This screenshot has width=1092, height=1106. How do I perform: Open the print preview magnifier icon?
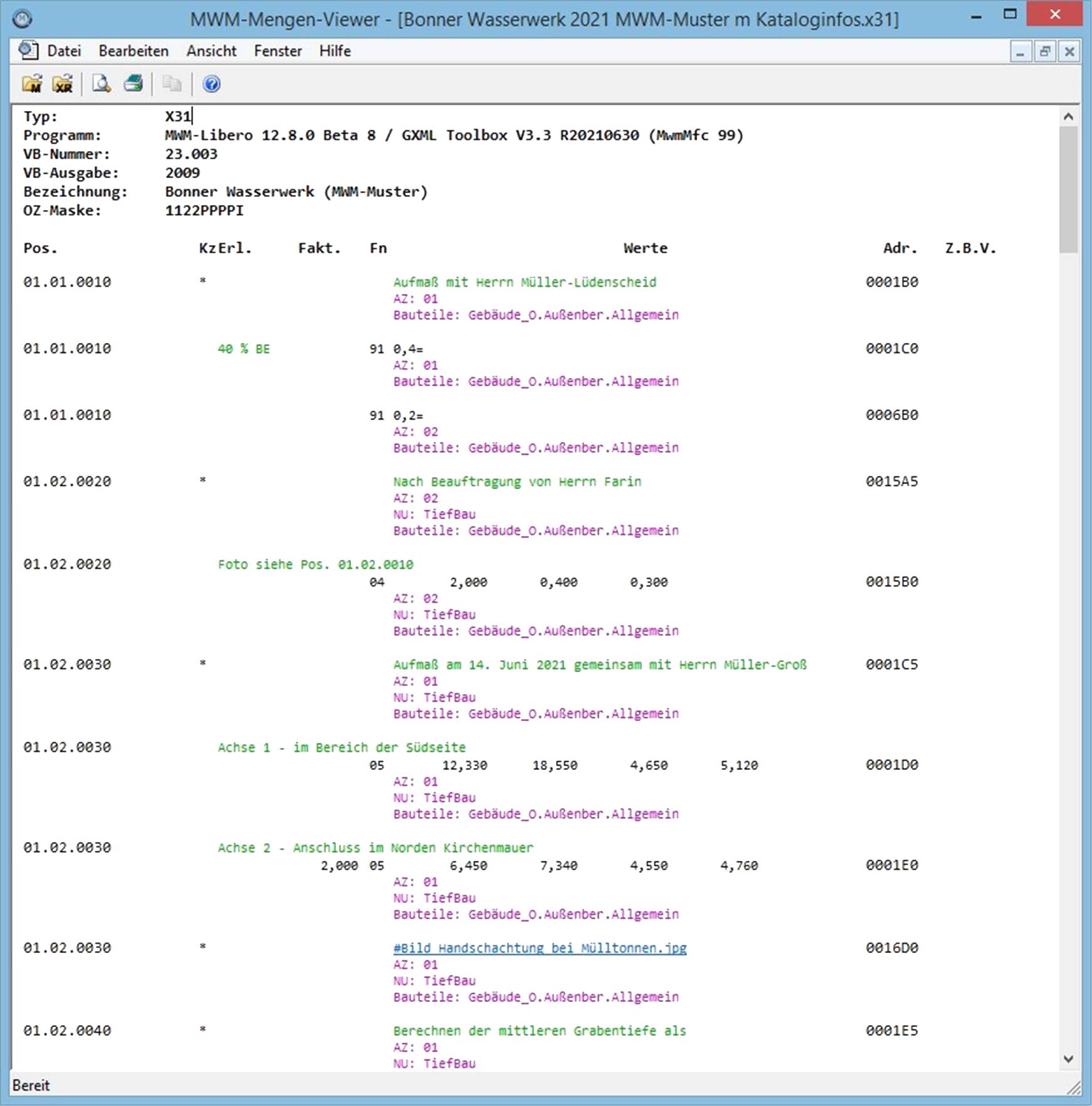tap(102, 83)
